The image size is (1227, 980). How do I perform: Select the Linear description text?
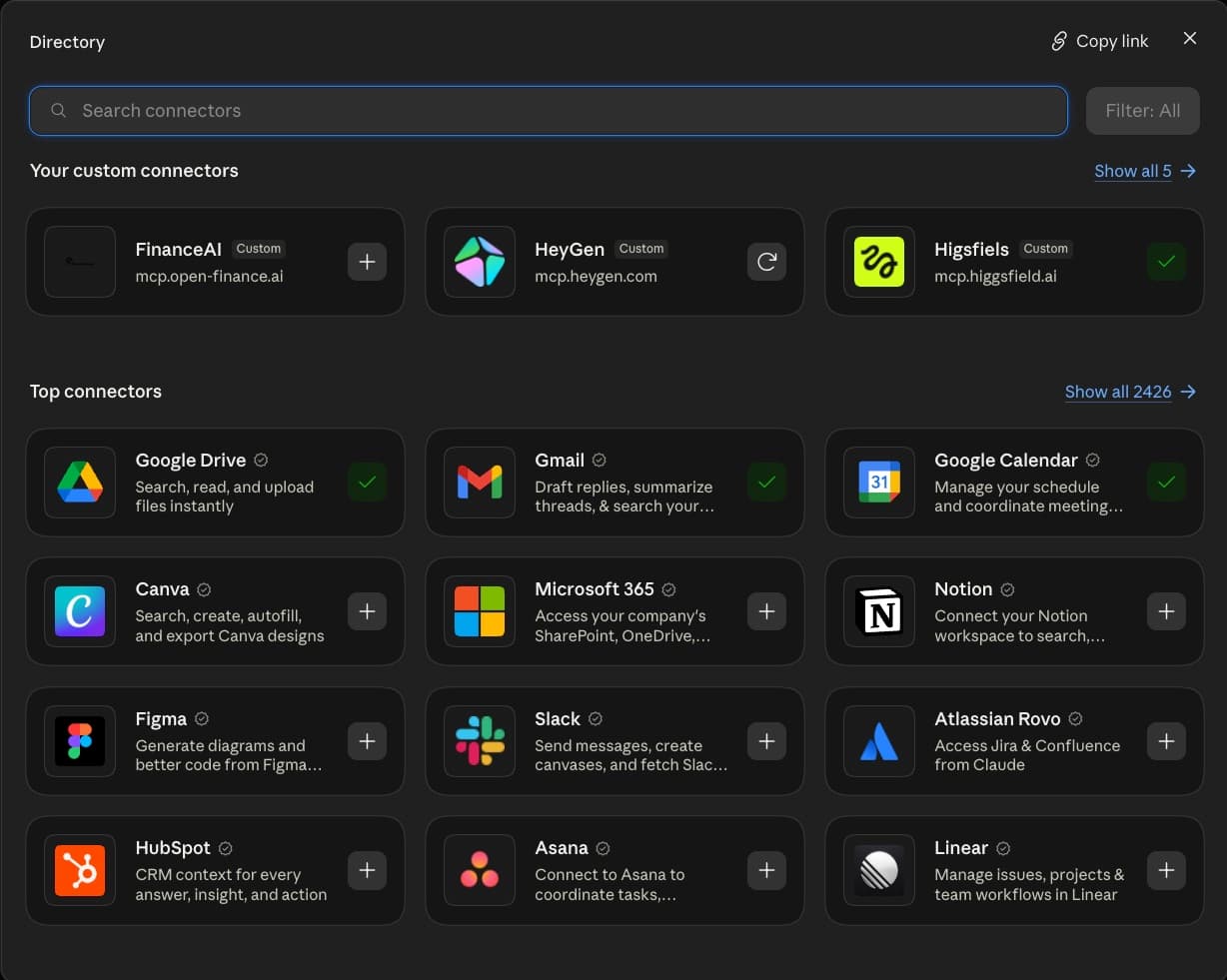1029,885
